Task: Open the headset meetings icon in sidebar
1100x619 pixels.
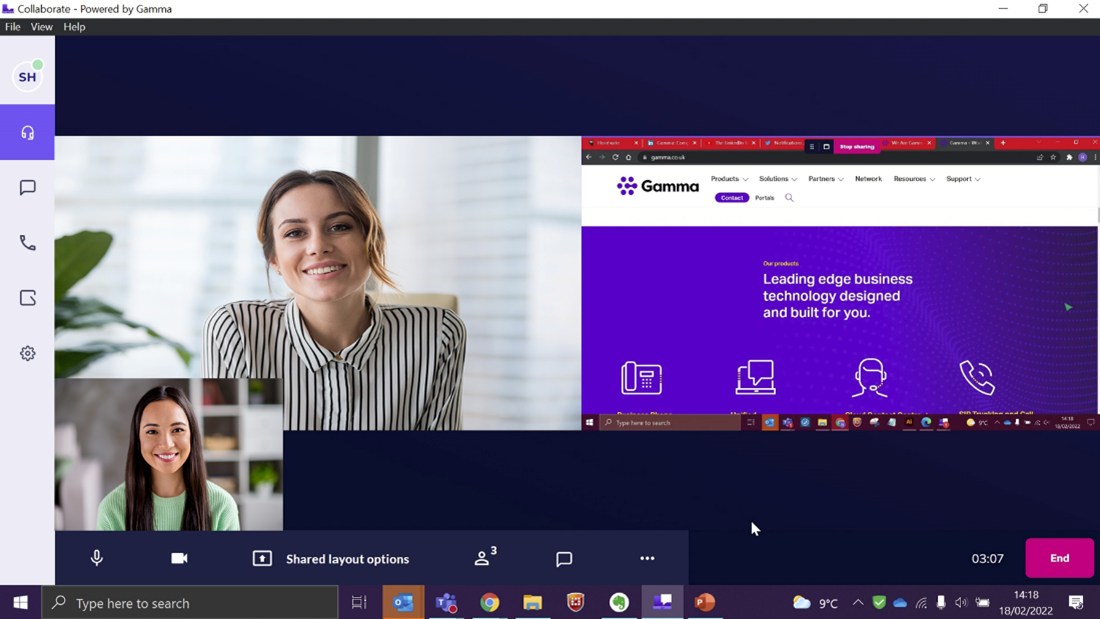Action: [x=27, y=133]
